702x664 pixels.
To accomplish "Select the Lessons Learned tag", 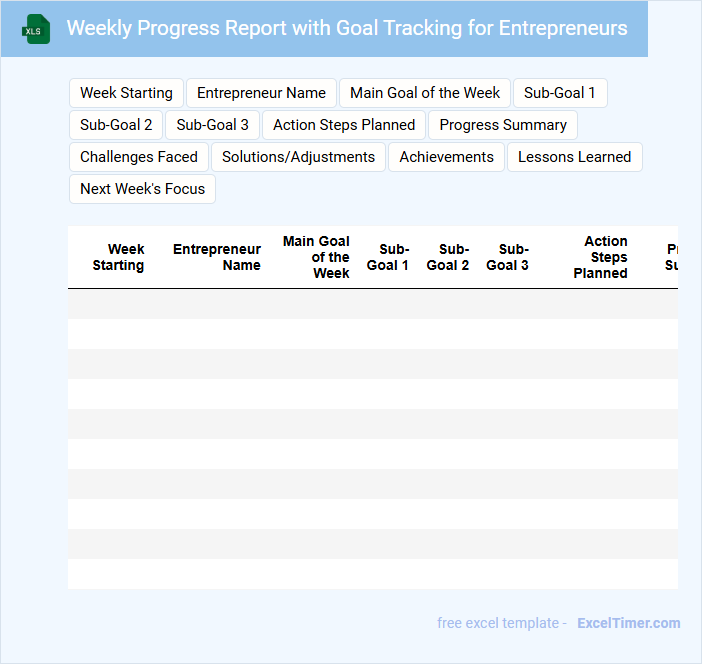I will [x=574, y=157].
